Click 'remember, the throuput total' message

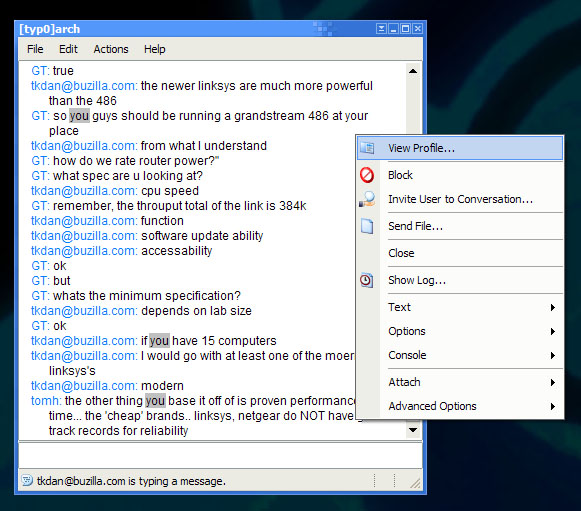180,206
